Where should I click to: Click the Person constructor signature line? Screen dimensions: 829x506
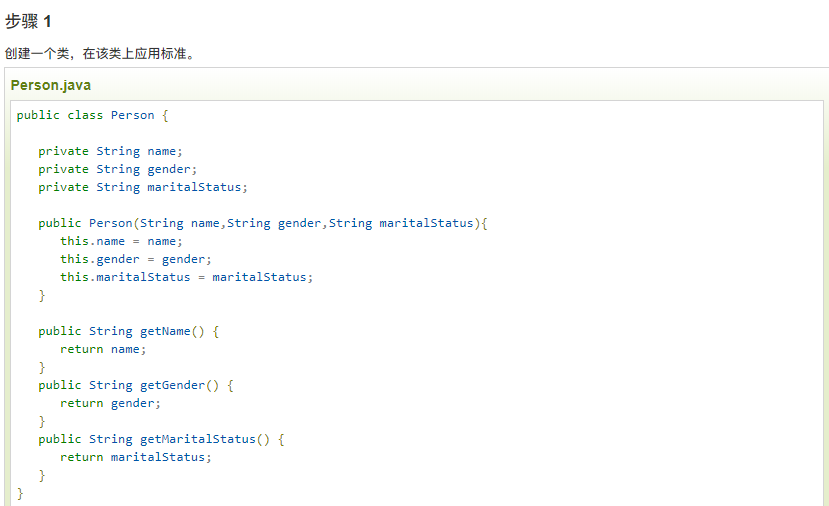[x=262, y=223]
